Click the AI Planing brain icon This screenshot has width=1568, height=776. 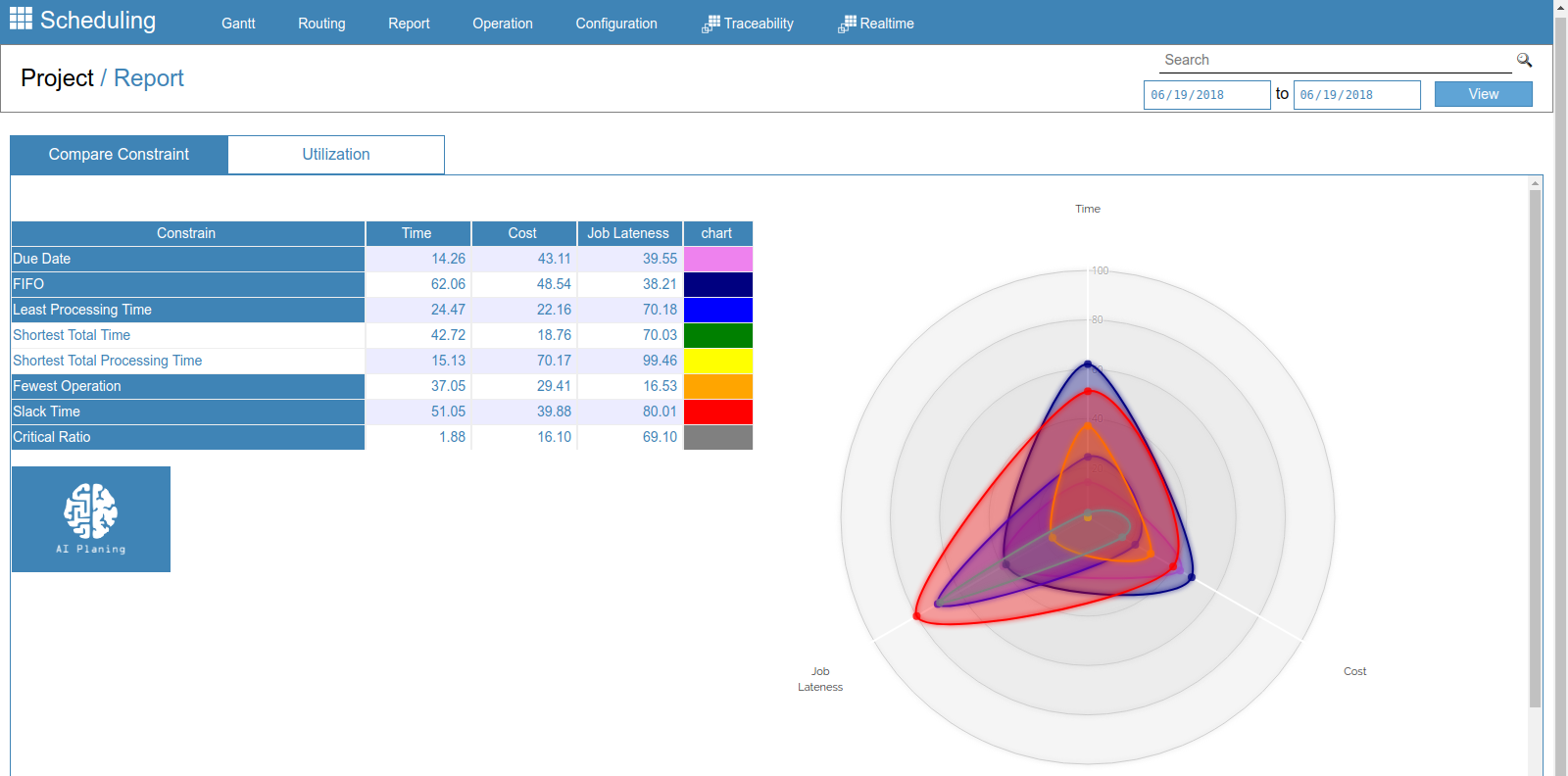tap(91, 511)
